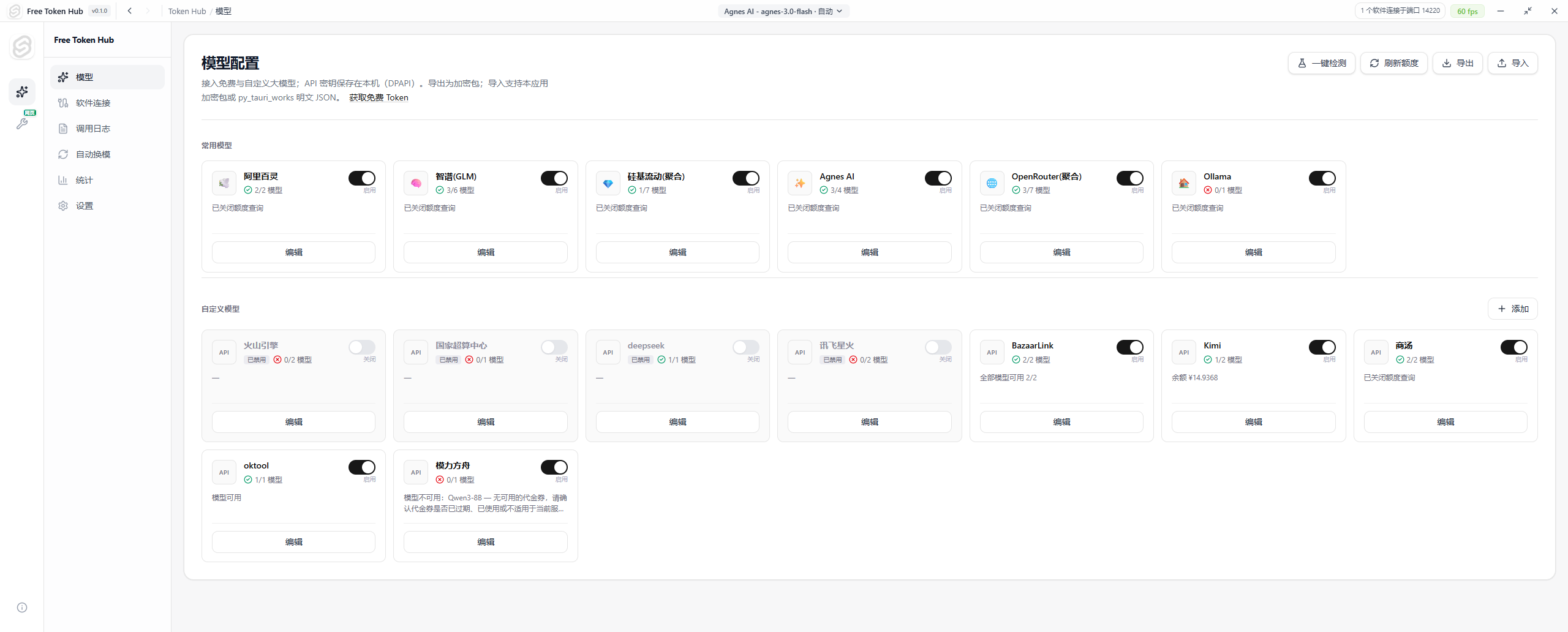Click the software connection port 14220 badge
The width and height of the screenshot is (1568, 632).
pos(1400,11)
